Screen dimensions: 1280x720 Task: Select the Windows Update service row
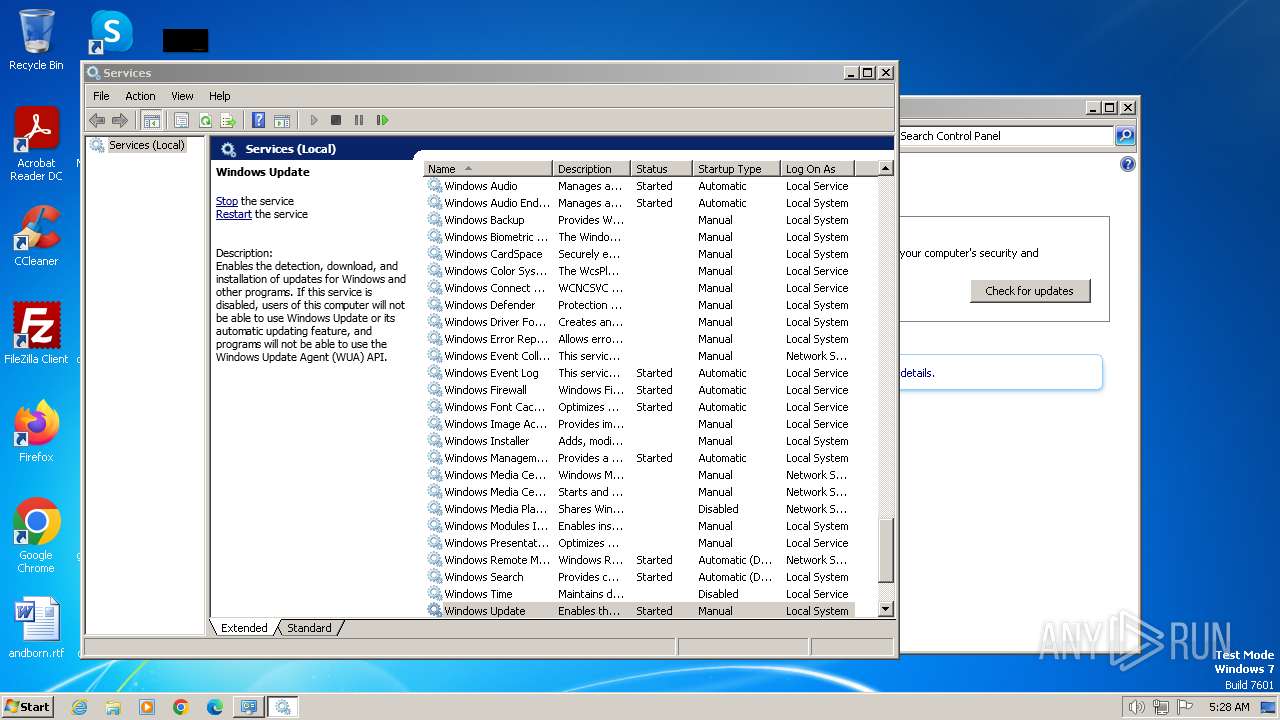[x=640, y=611]
